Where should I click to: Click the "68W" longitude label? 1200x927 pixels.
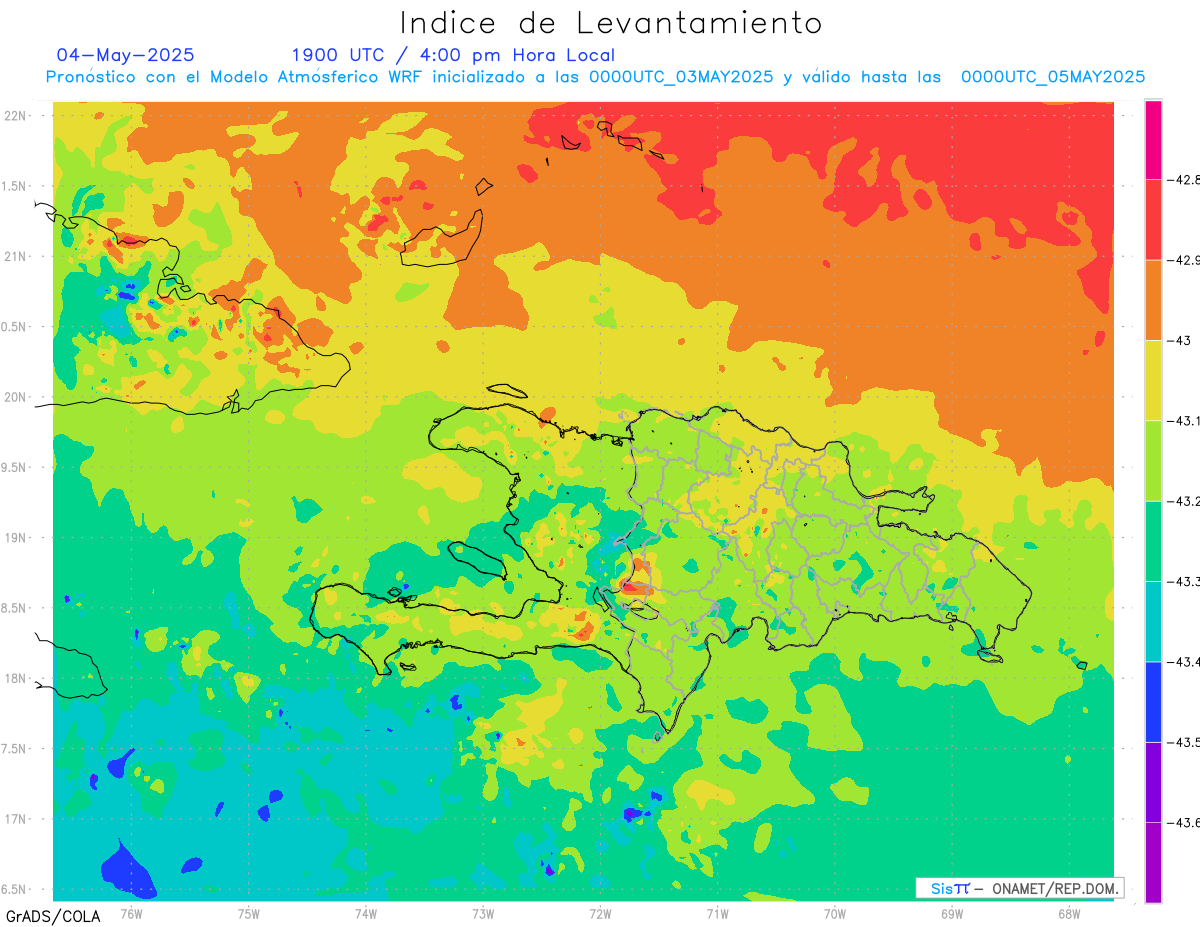coord(1069,913)
